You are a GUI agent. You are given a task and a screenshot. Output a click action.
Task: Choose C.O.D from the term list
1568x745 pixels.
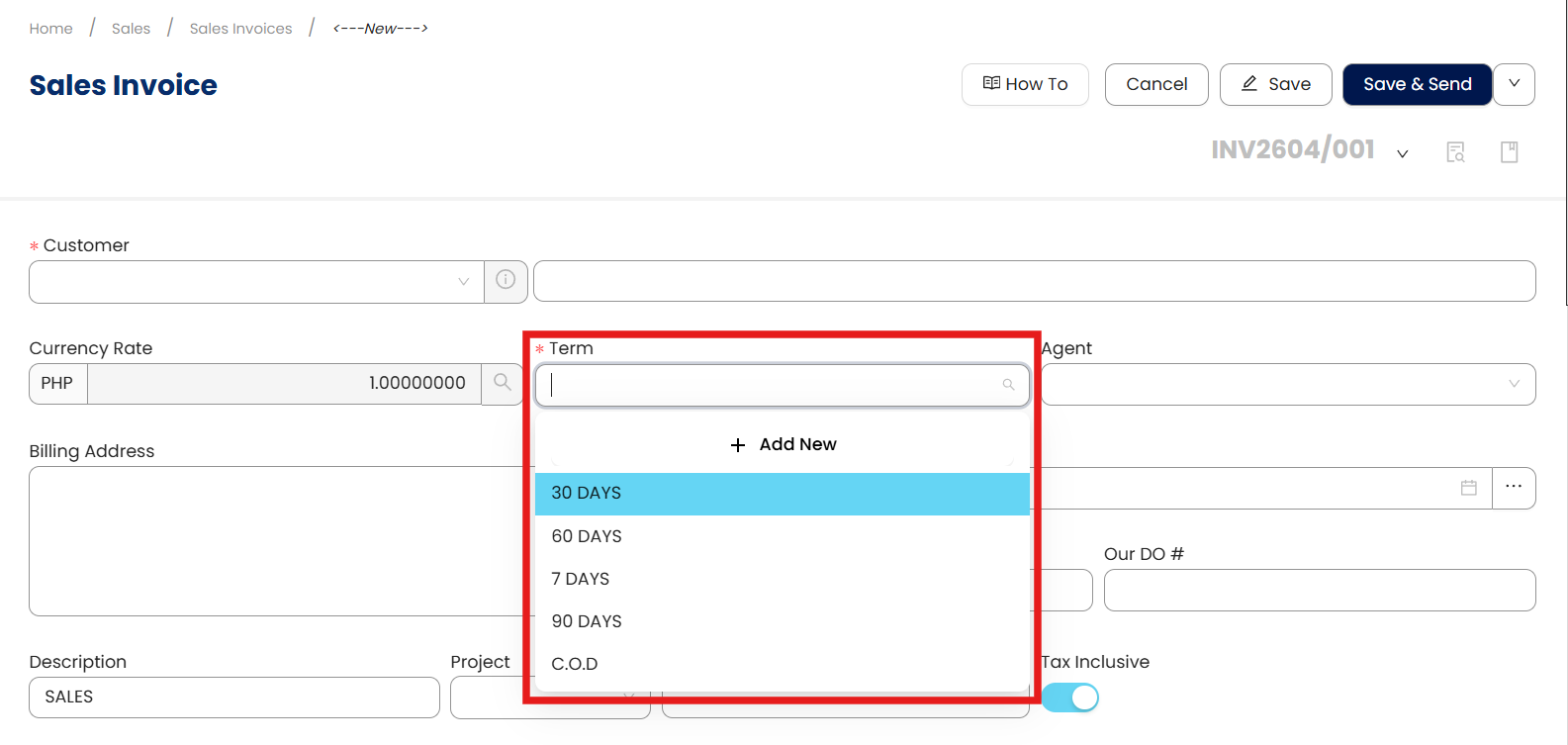coord(575,664)
